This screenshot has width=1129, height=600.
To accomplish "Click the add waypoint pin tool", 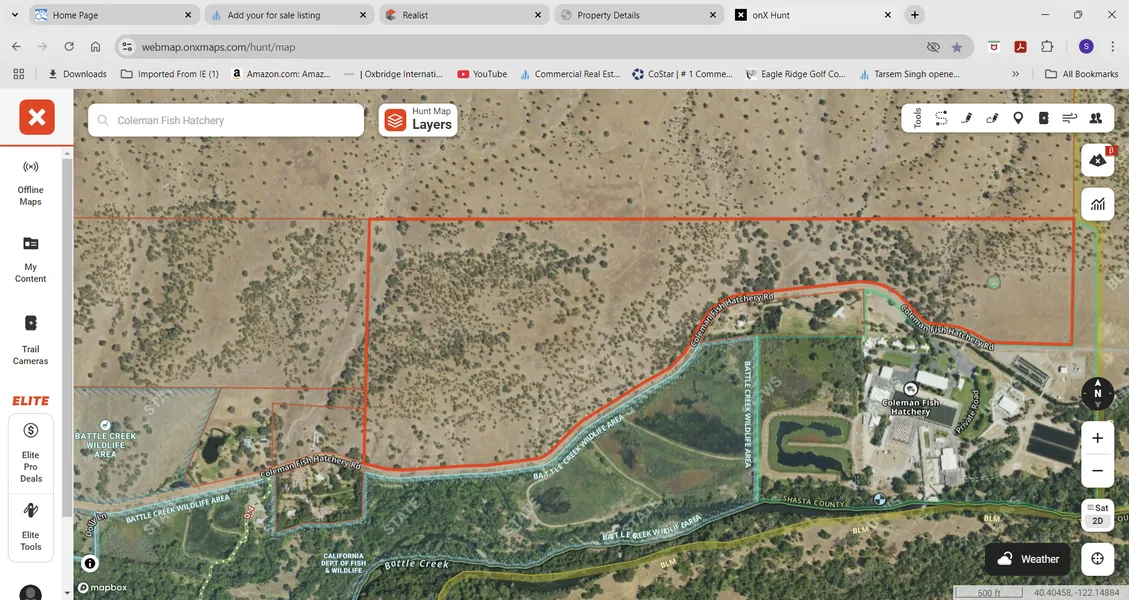I will click(x=1018, y=118).
